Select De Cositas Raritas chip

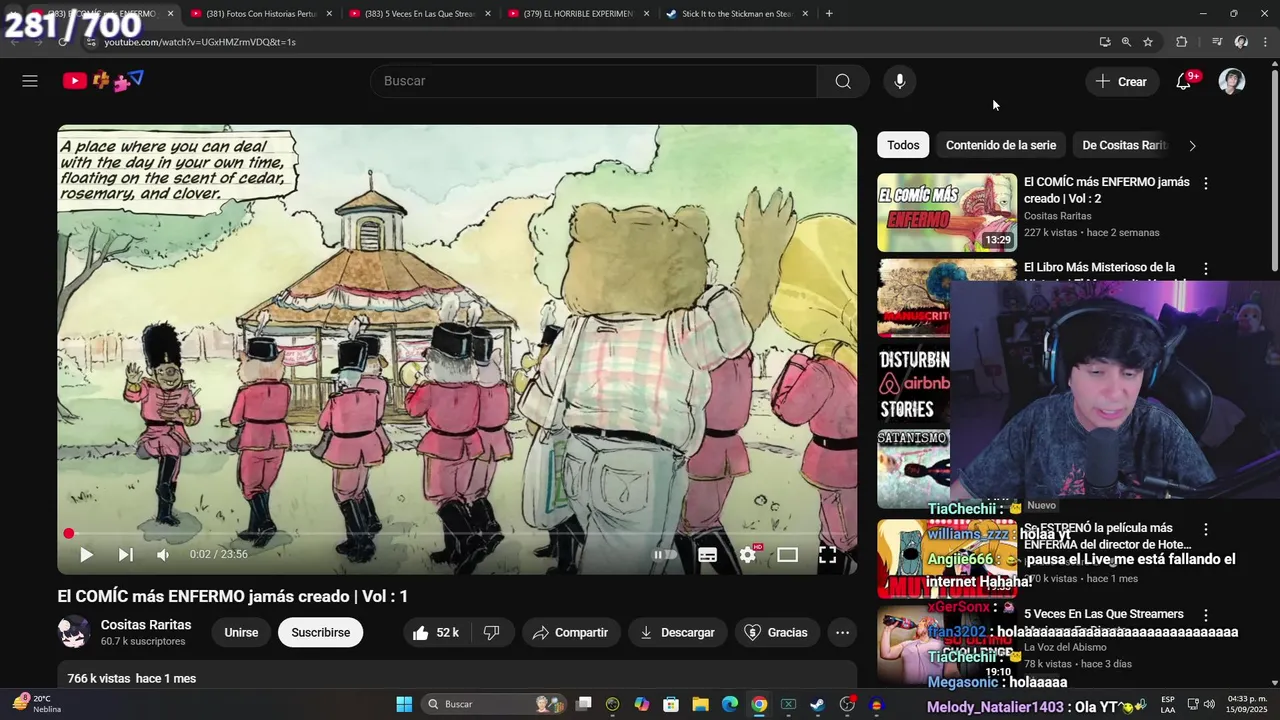[x=1124, y=145]
